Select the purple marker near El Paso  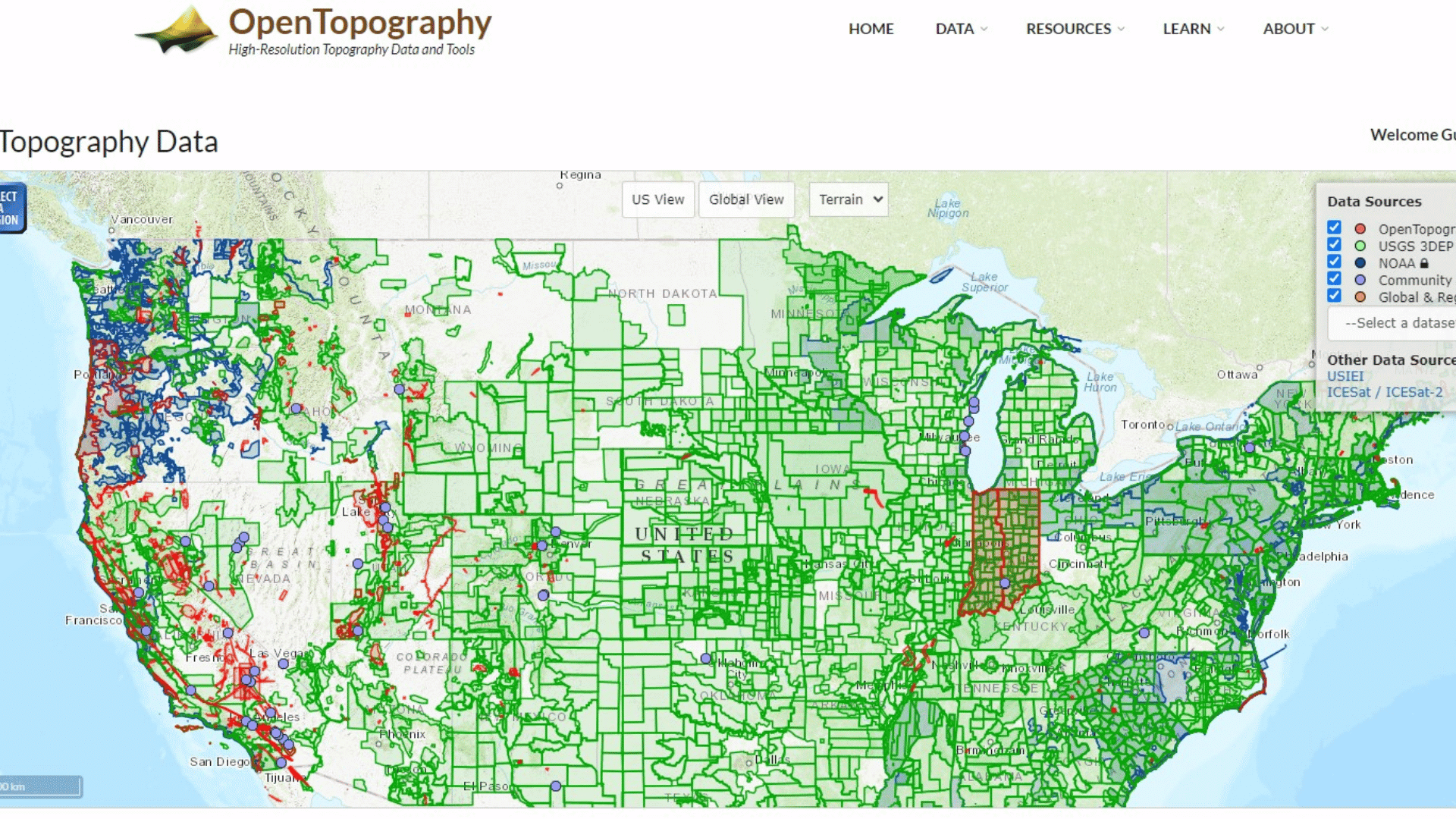pyautogui.click(x=556, y=786)
